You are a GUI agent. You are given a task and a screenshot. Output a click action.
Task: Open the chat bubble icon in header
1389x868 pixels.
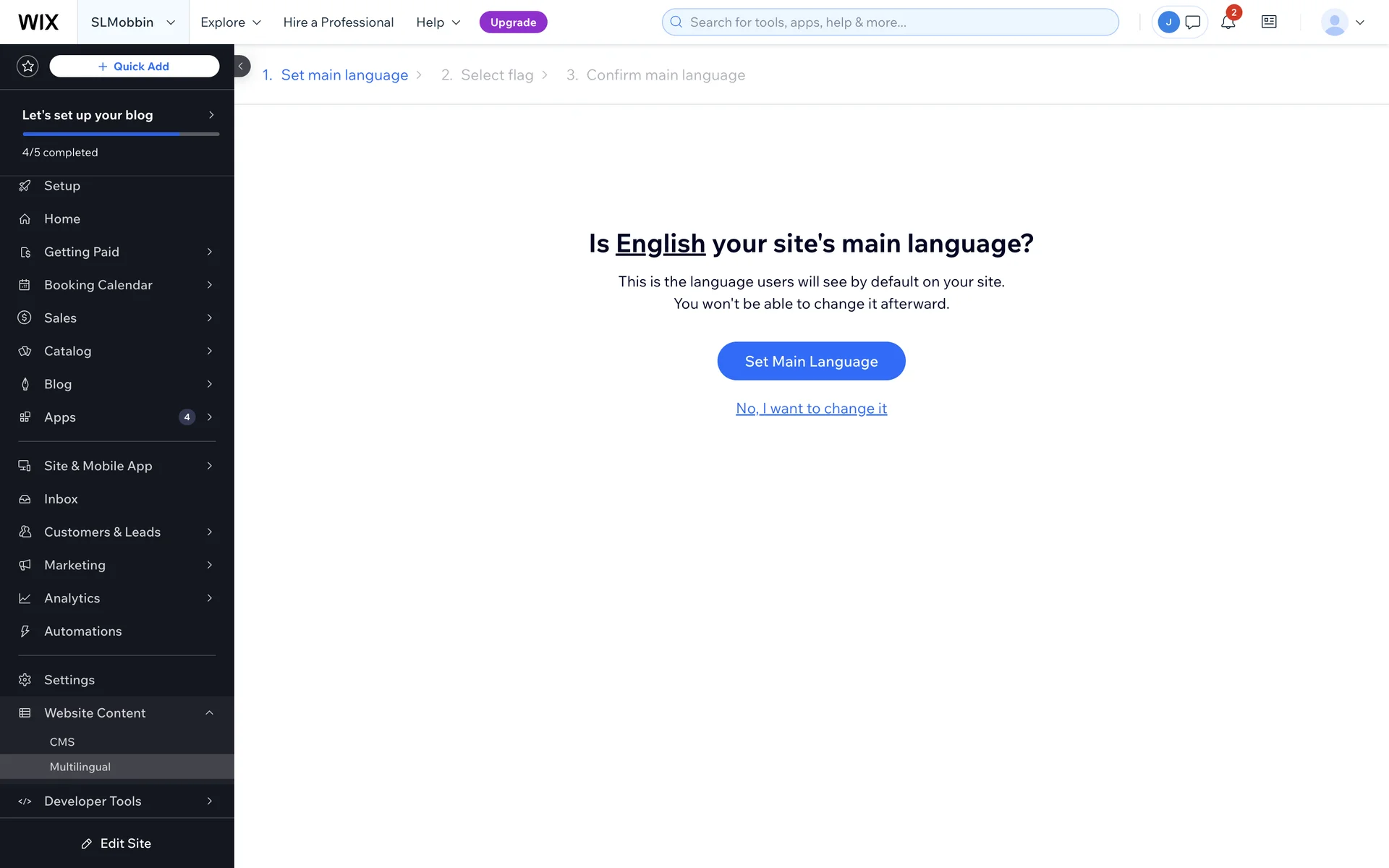(x=1193, y=22)
